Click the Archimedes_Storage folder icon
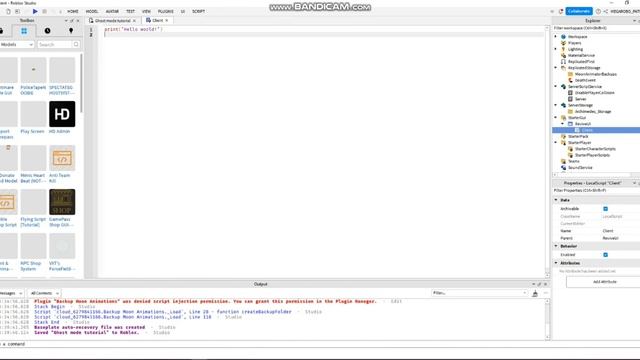This screenshot has height=360, width=640. [x=571, y=111]
